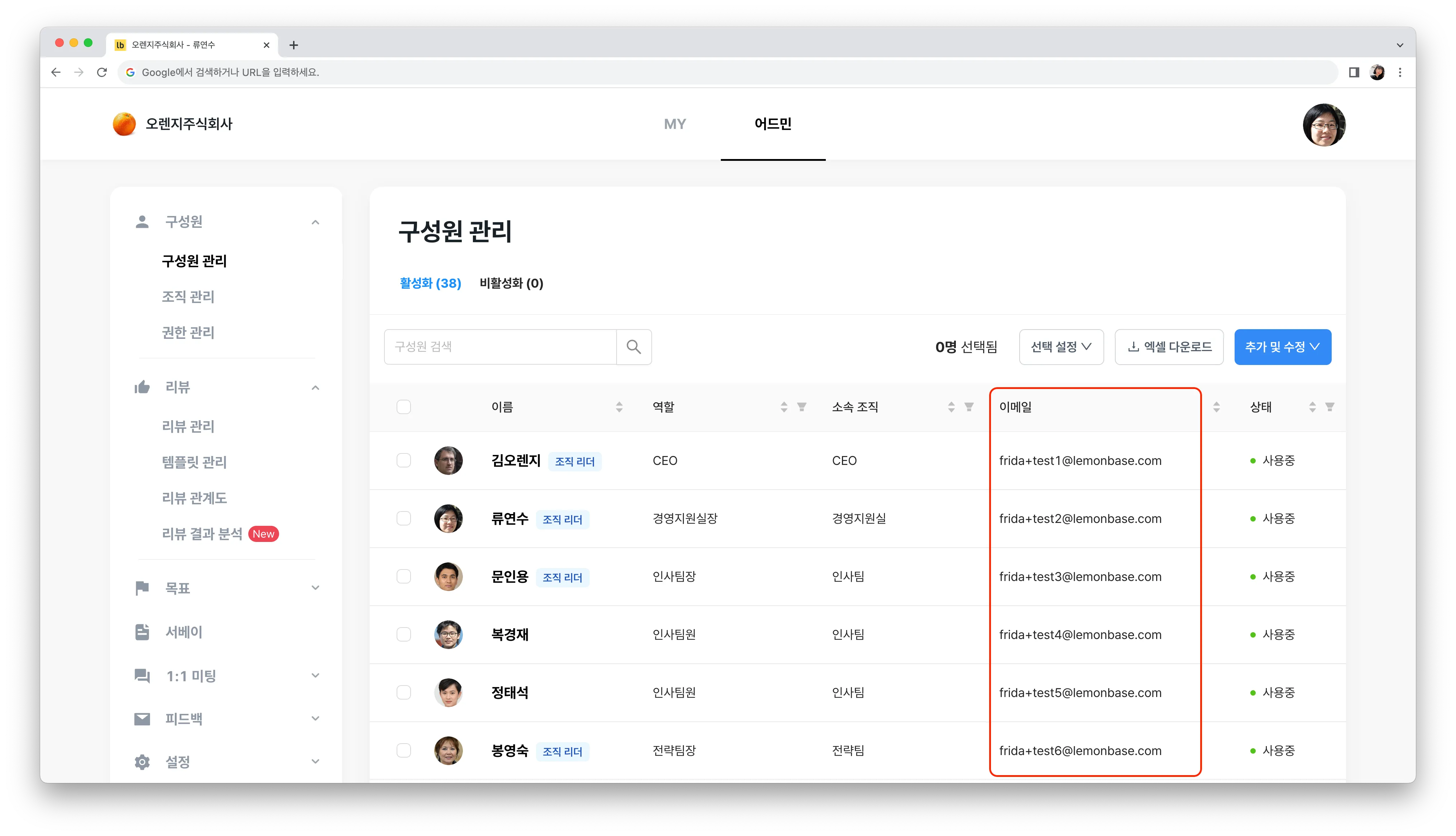
Task: Click the 엑셀 다운로드 button
Action: (x=1169, y=347)
